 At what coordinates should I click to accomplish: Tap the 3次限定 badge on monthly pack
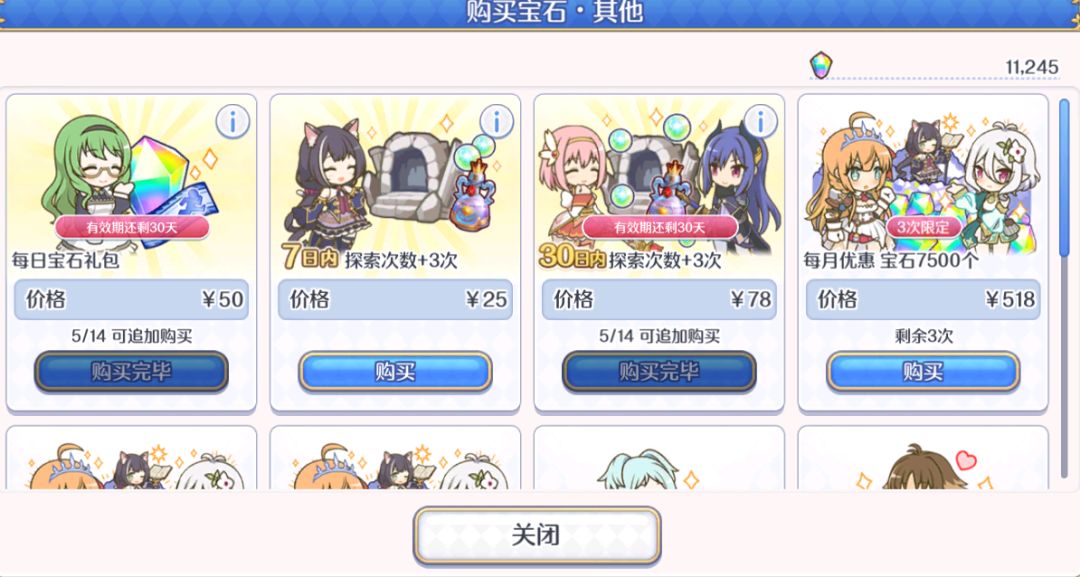[x=923, y=227]
